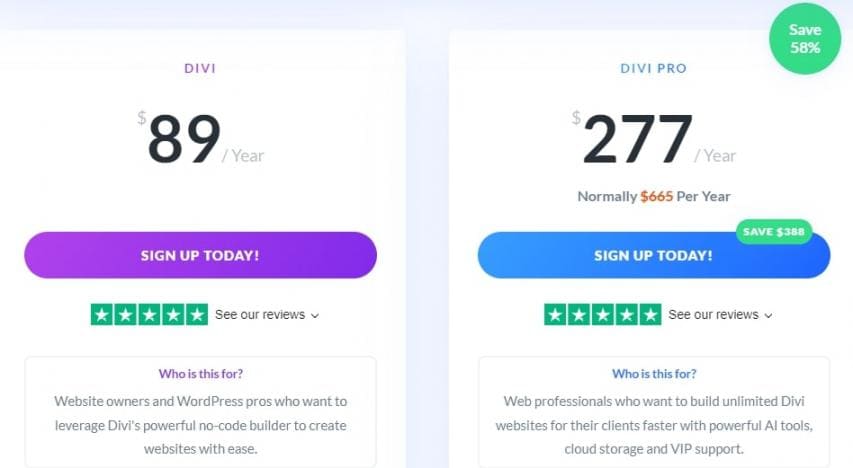Click the purple Sign Up Today button under Divi
Image resolution: width=853 pixels, height=468 pixels.
[x=200, y=255]
